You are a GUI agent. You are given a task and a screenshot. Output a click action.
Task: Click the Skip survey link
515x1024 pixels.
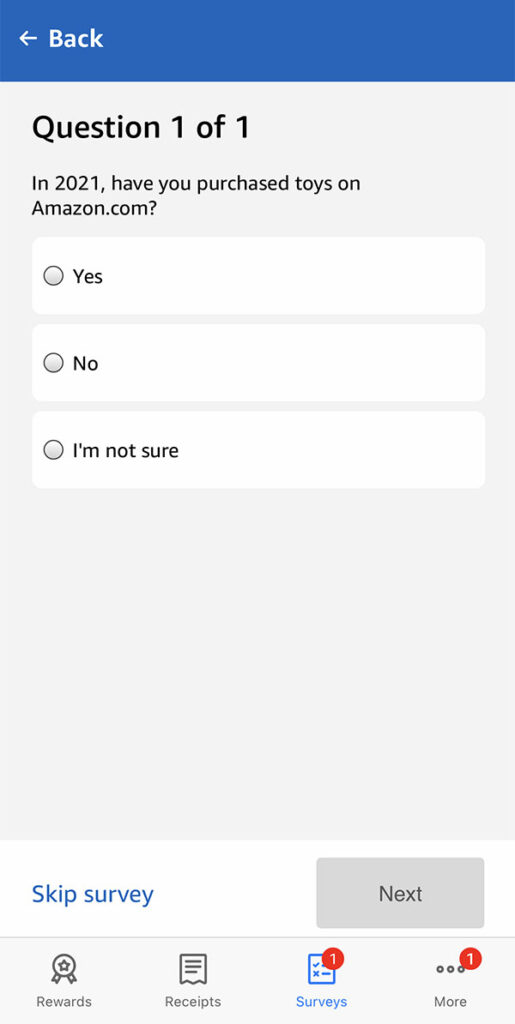tap(93, 893)
